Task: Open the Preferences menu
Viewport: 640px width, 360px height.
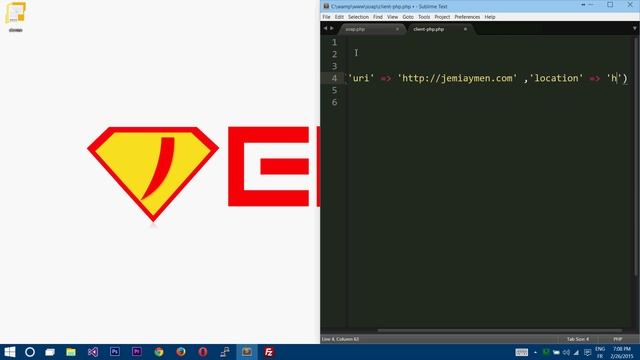Action: pyautogui.click(x=467, y=17)
